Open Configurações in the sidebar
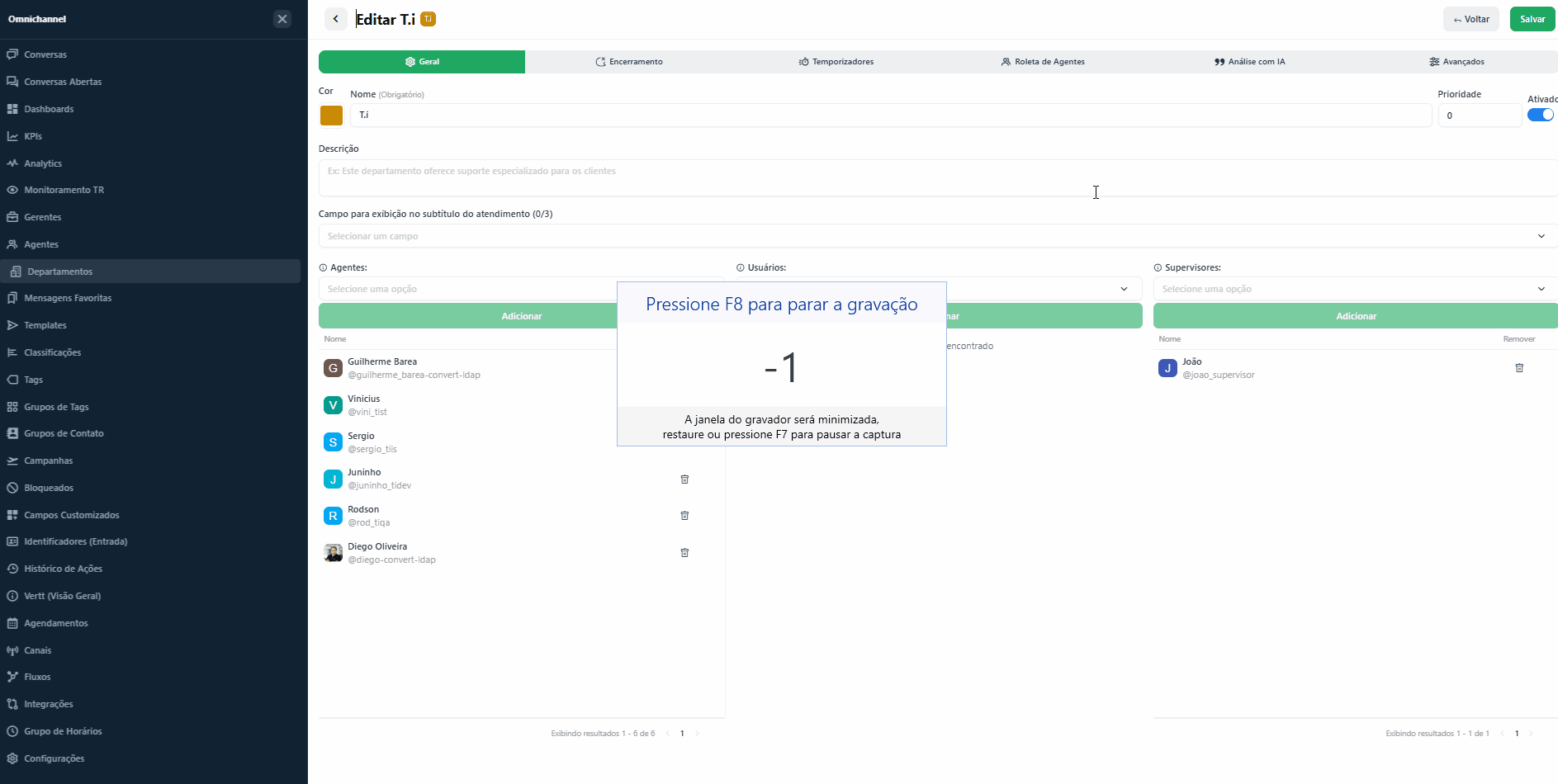The height and width of the screenshot is (784, 1558). pos(54,758)
